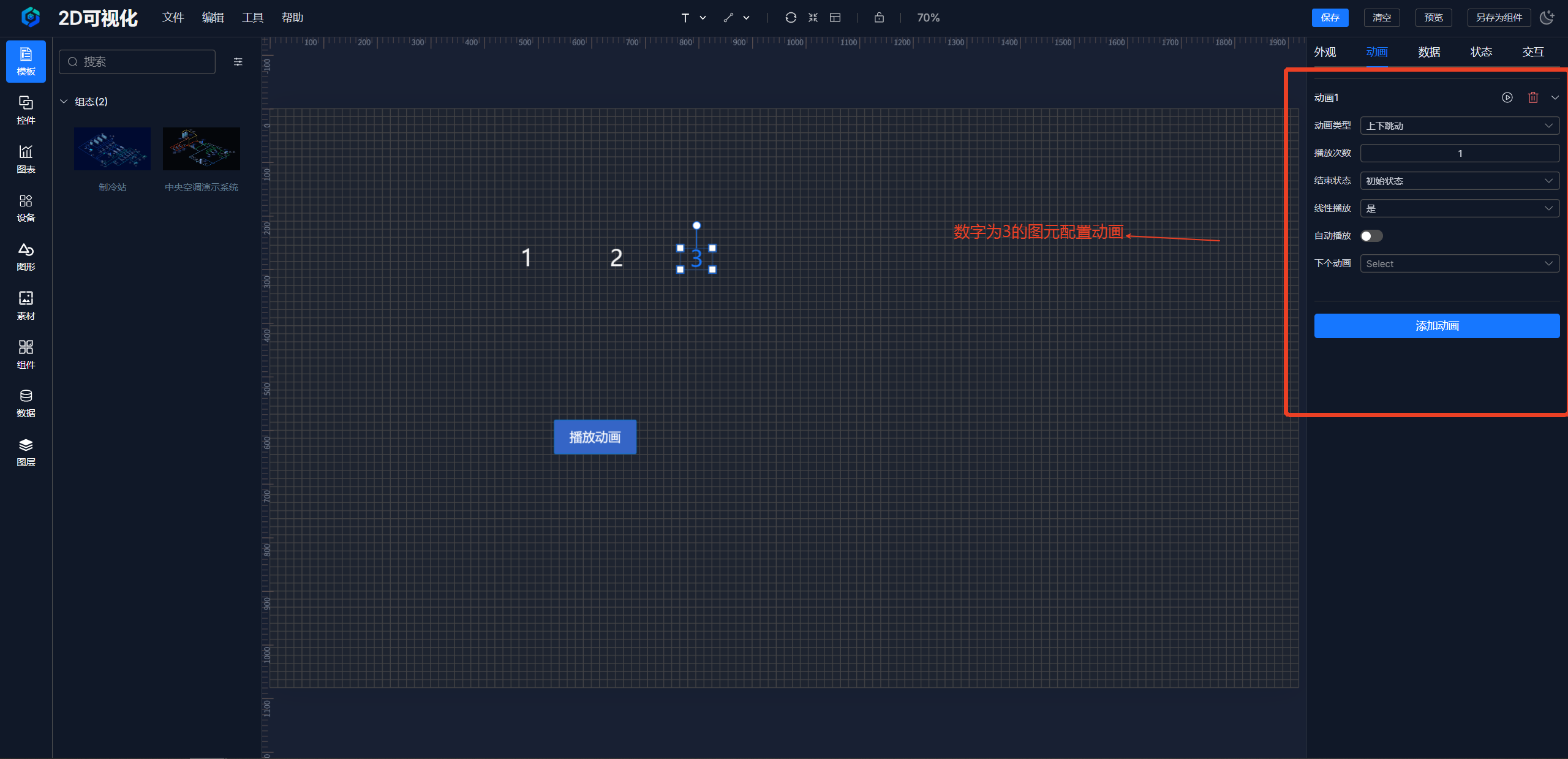Open the 文件 menu

(x=173, y=18)
